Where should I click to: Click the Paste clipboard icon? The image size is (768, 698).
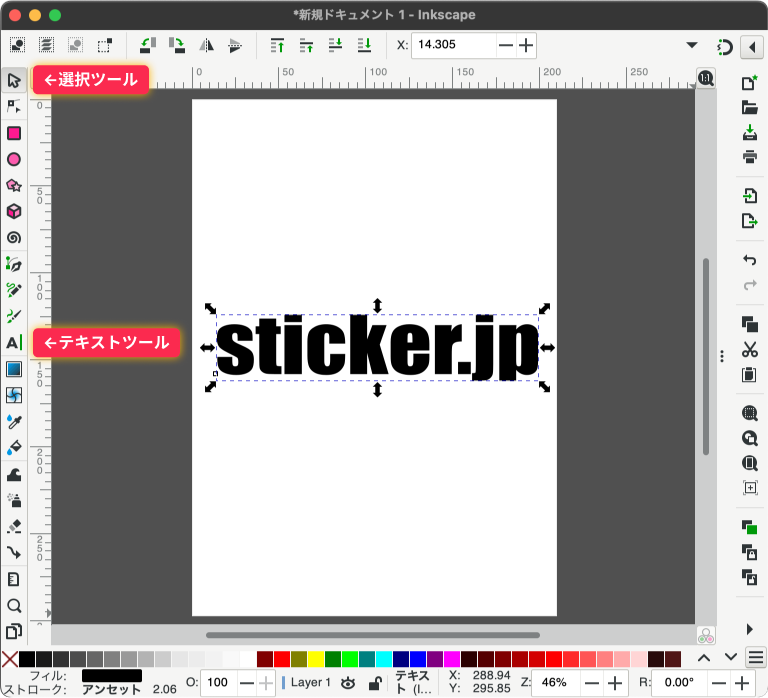pyautogui.click(x=749, y=375)
